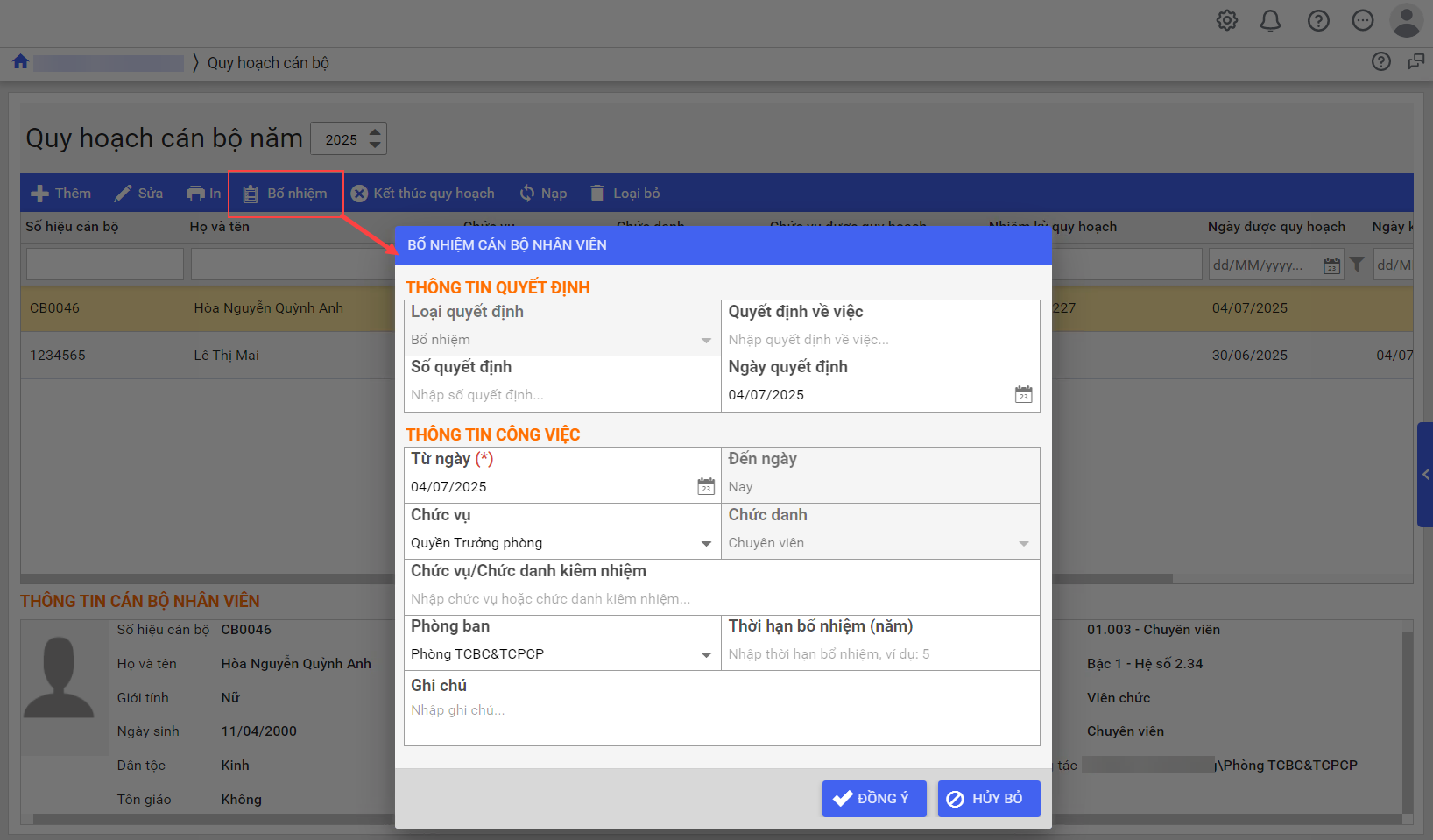
Task: Open the Loại quyết định dropdown
Action: point(706,340)
